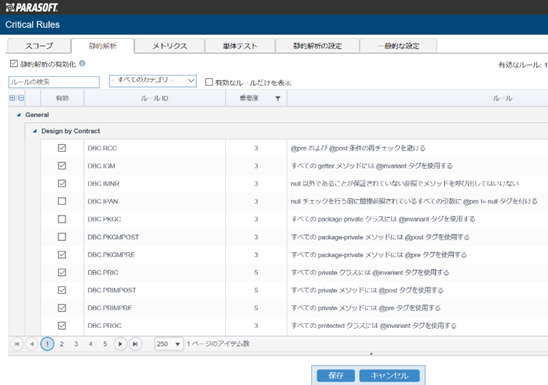Select the DBC.IMNR rule ID text
The width and height of the screenshot is (548, 385).
click(x=103, y=184)
